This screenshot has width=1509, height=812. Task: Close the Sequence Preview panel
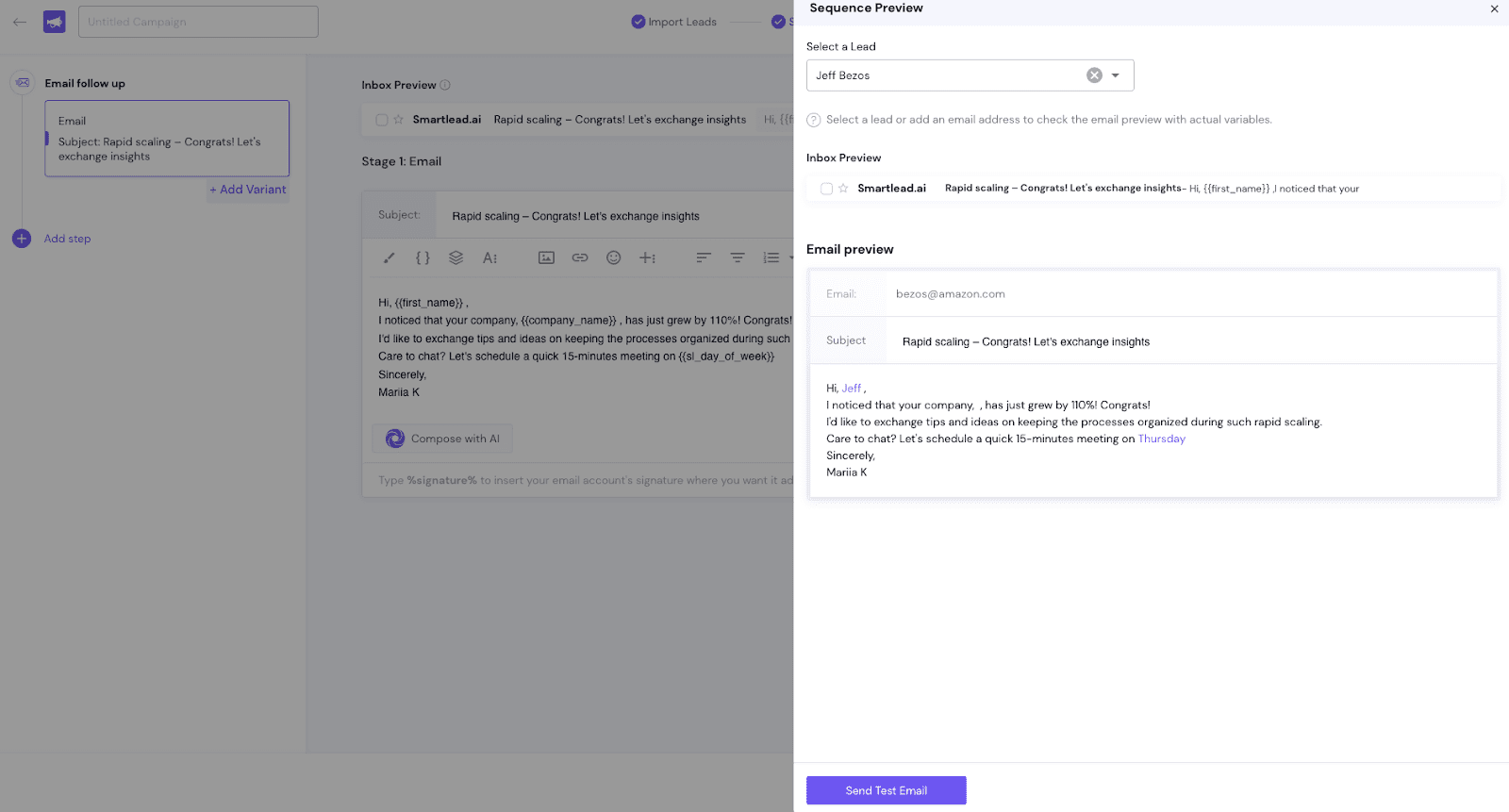[1494, 8]
